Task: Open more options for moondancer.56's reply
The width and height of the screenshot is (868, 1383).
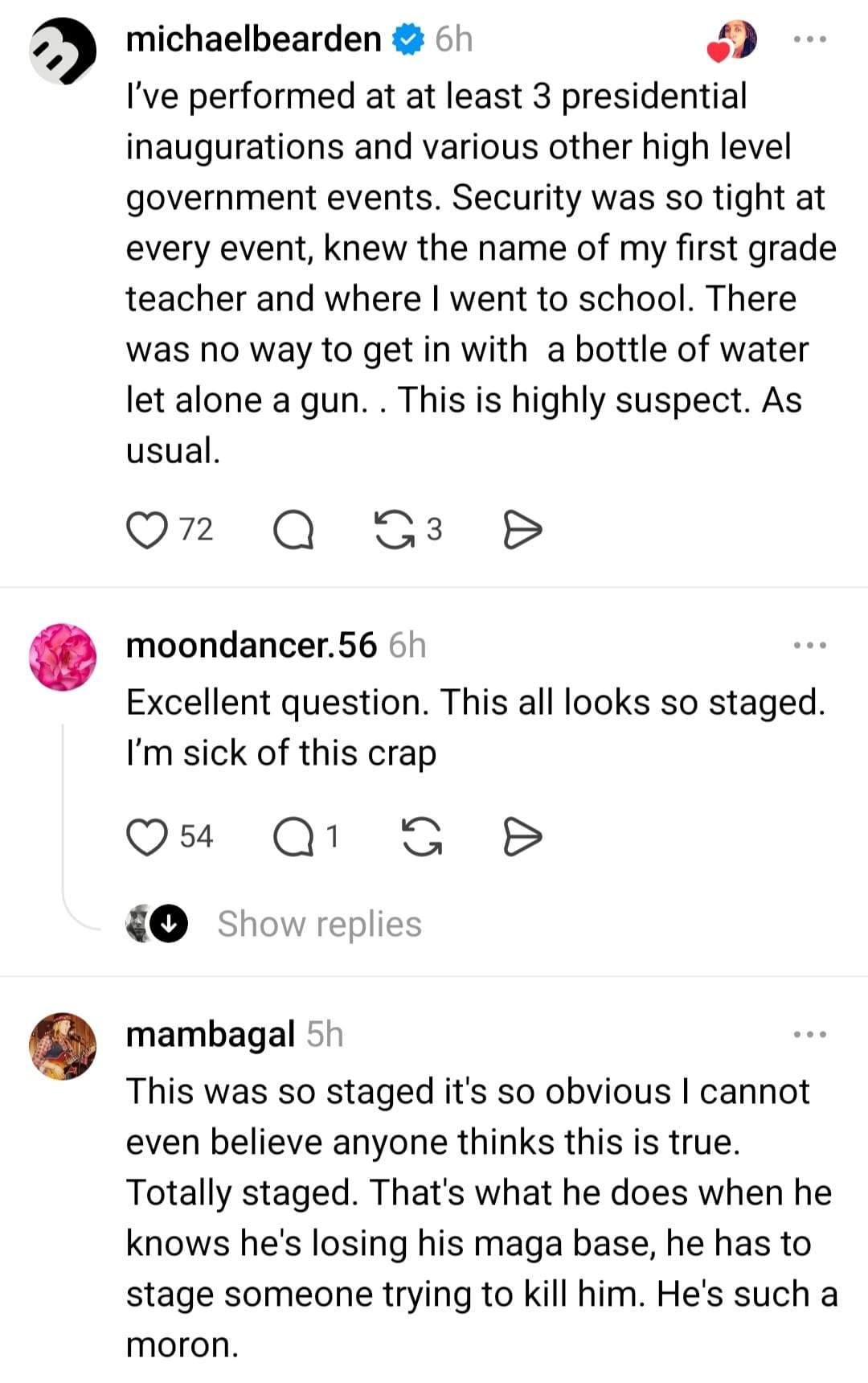Action: (809, 645)
